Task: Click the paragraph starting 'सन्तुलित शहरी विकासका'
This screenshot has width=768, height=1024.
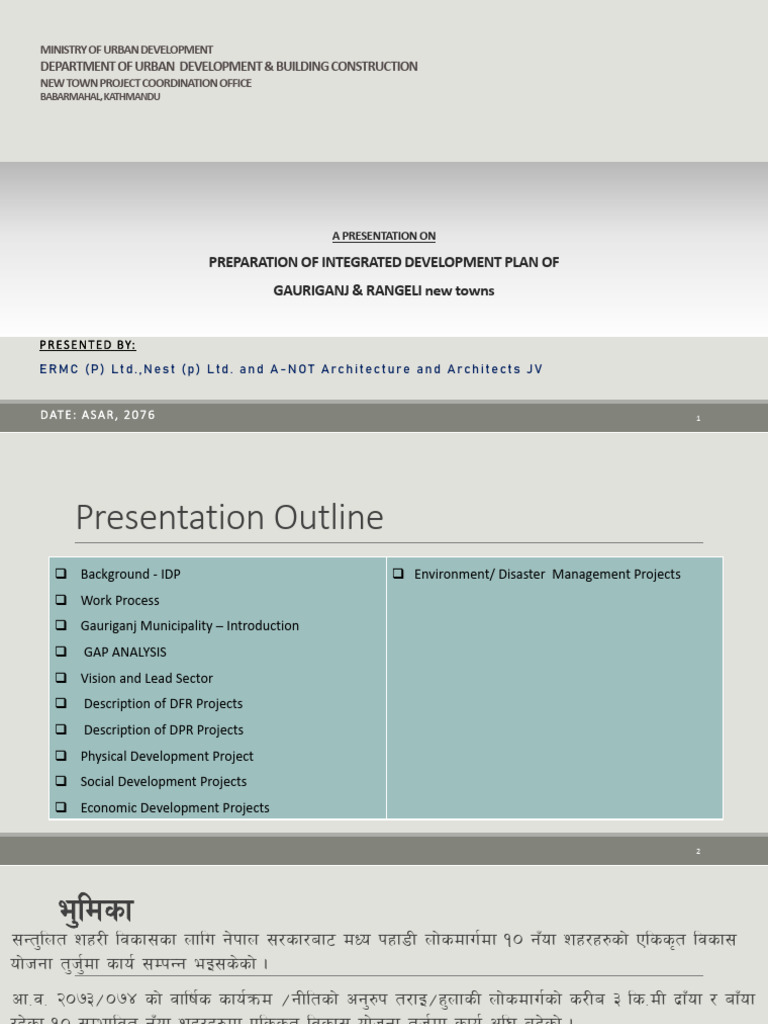Action: pyautogui.click(x=374, y=952)
